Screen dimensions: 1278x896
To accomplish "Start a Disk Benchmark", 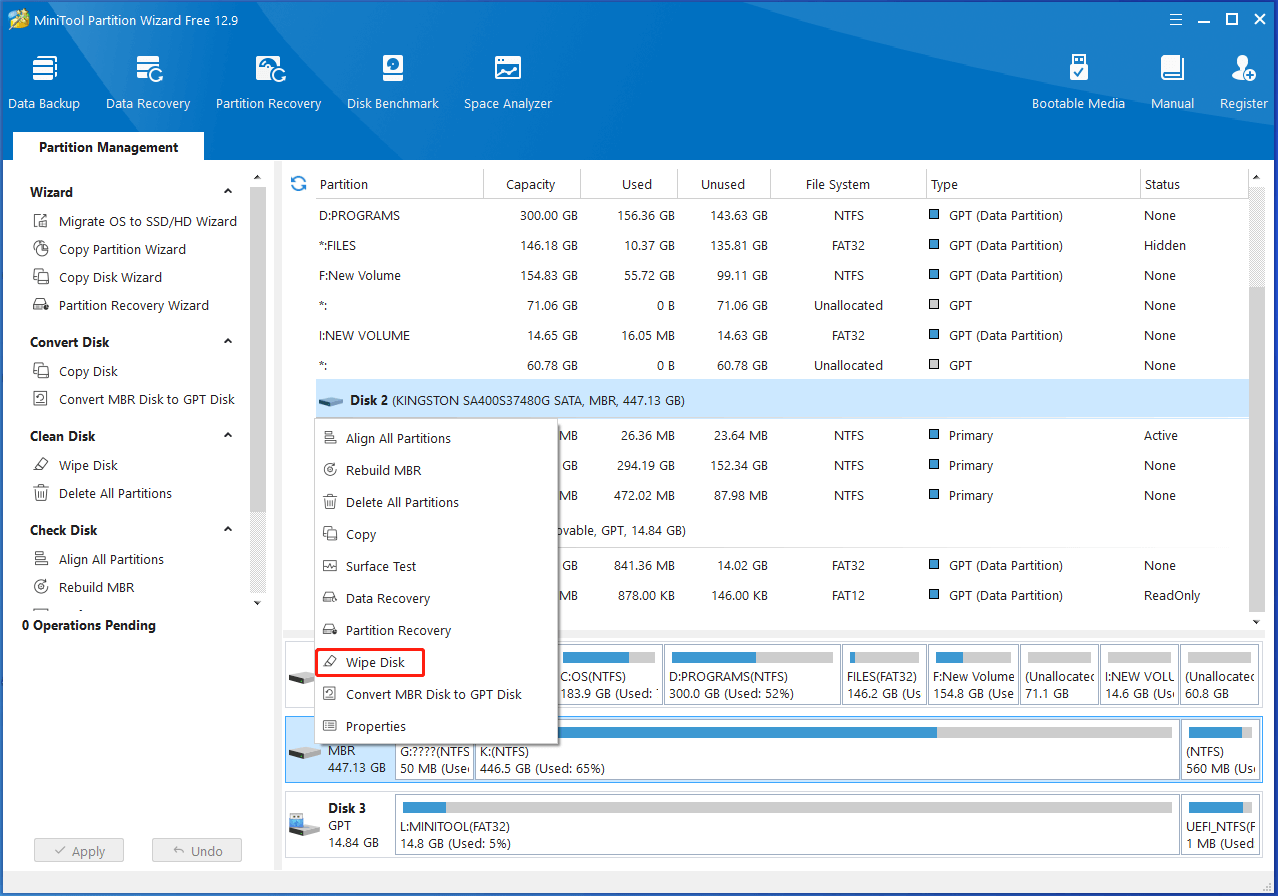I will (392, 80).
